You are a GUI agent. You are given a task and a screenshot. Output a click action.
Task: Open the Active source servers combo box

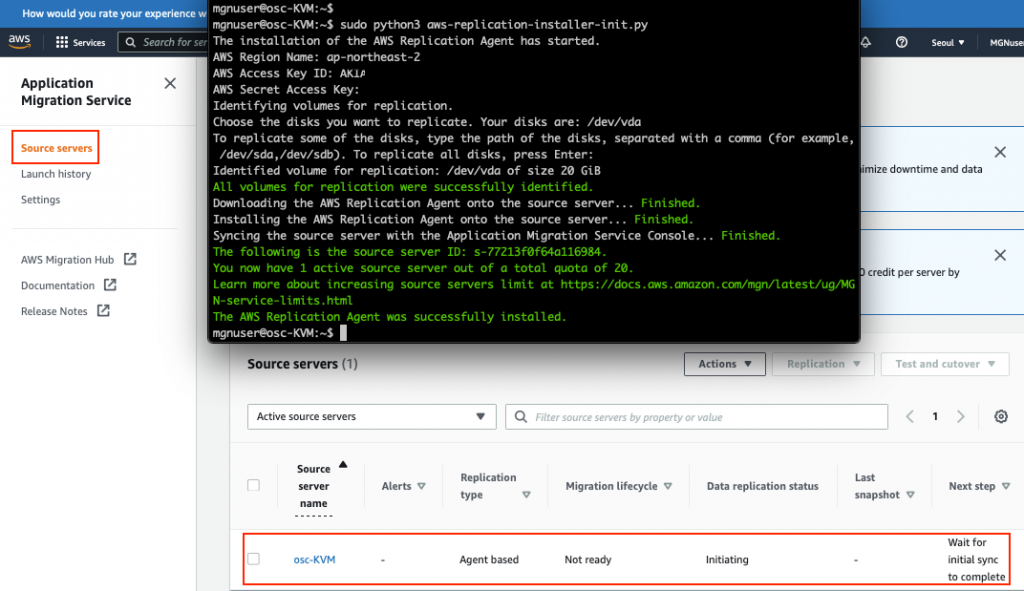click(372, 417)
